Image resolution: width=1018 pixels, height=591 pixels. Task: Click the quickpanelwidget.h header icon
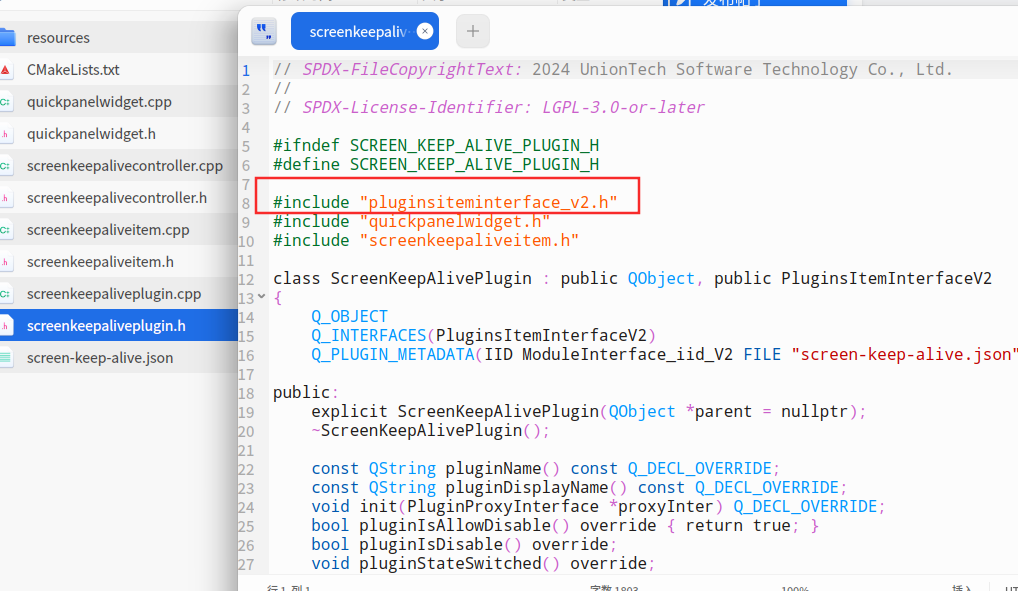pyautogui.click(x=5, y=134)
